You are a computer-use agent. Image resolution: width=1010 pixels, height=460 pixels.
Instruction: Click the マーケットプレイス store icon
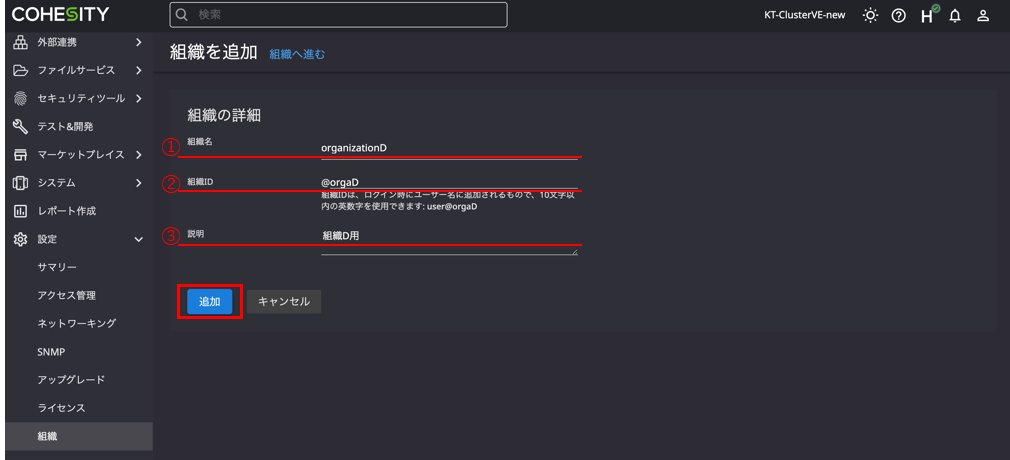[21, 155]
